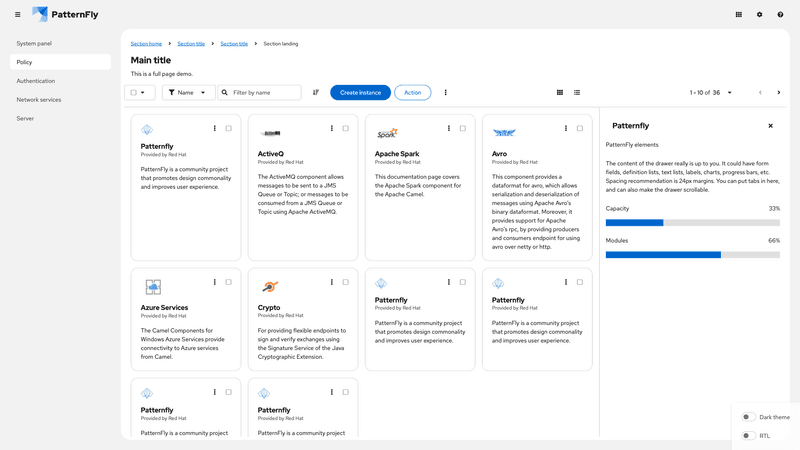Switch to list view
This screenshot has width=800, height=450.
tap(577, 92)
